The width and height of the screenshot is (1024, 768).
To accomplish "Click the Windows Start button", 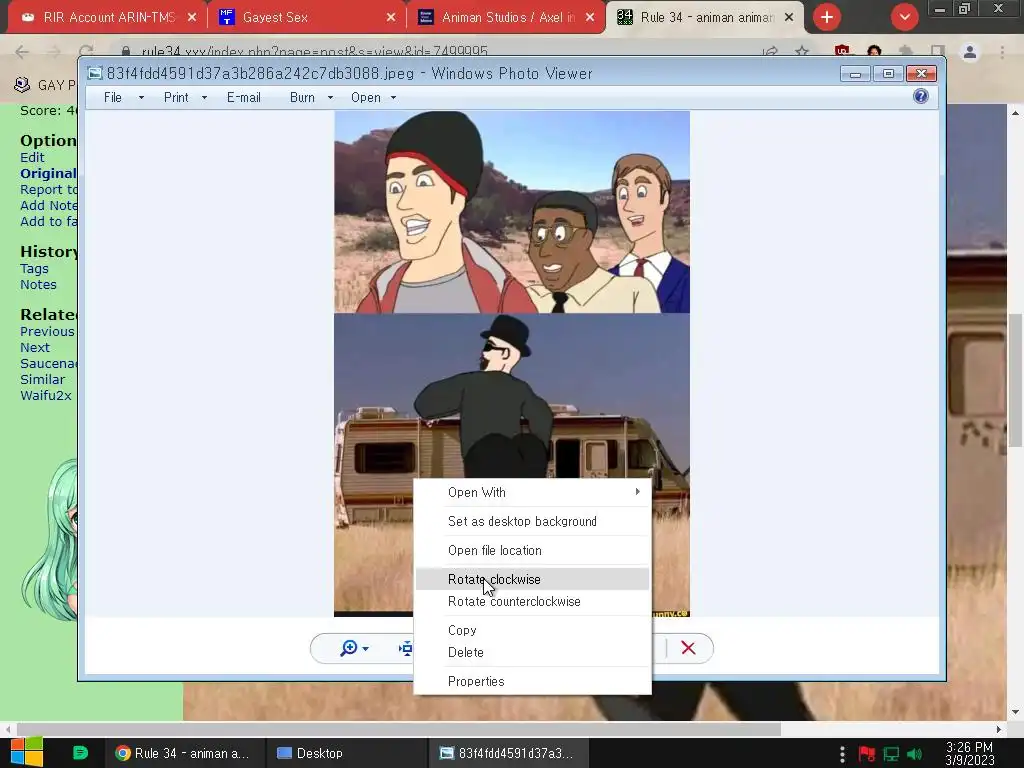I will click(x=26, y=753).
